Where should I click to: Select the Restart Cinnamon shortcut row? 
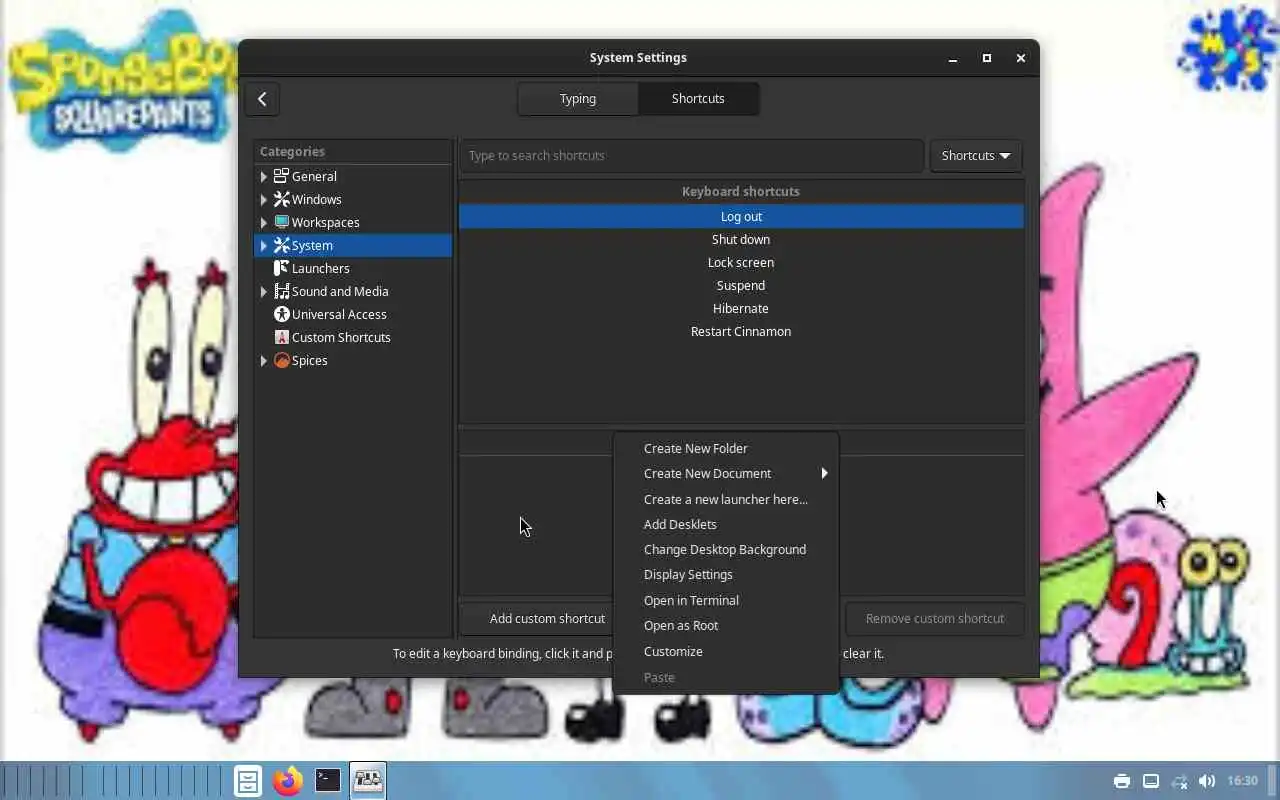tap(741, 331)
